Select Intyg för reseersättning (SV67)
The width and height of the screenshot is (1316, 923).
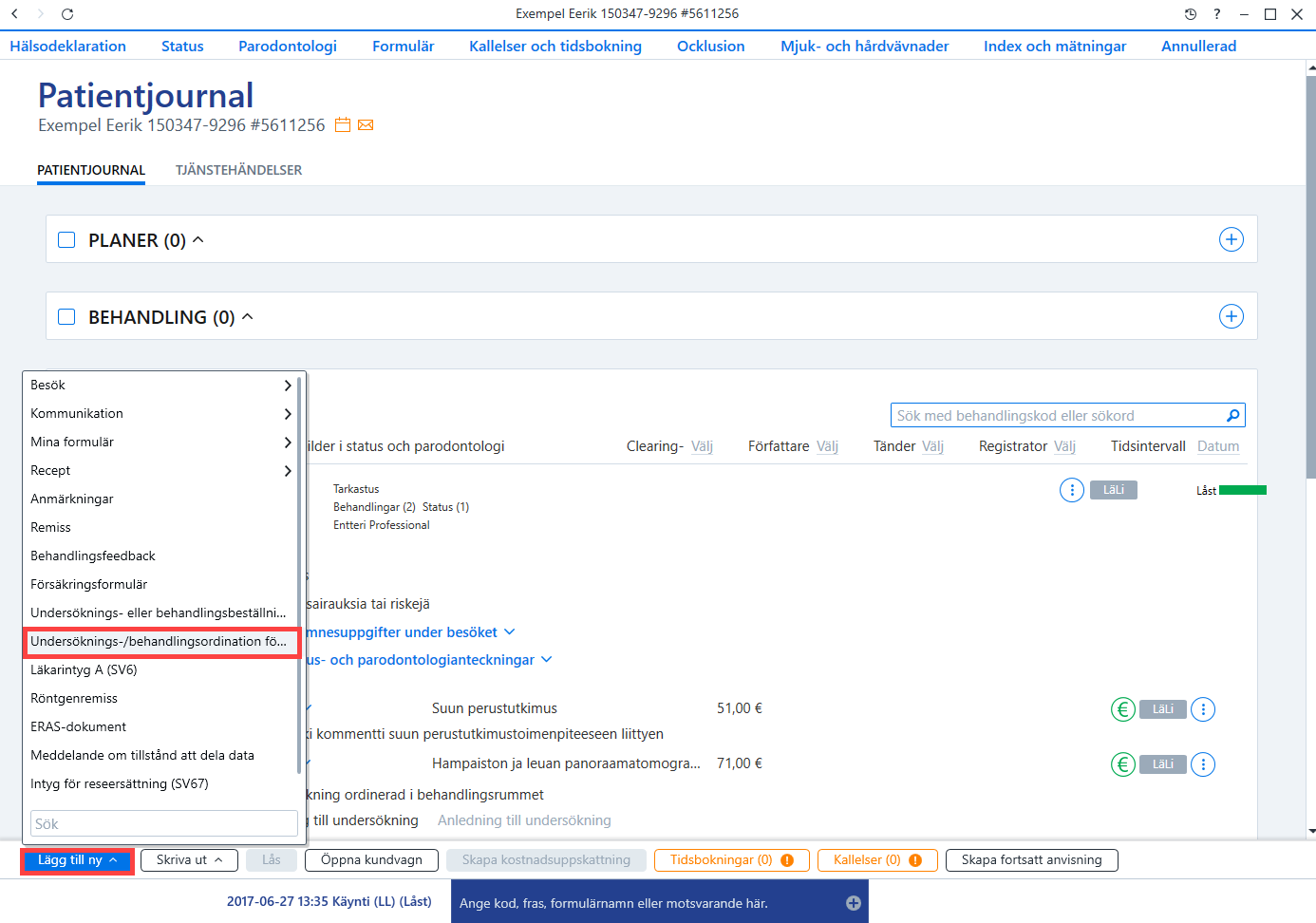click(160, 784)
